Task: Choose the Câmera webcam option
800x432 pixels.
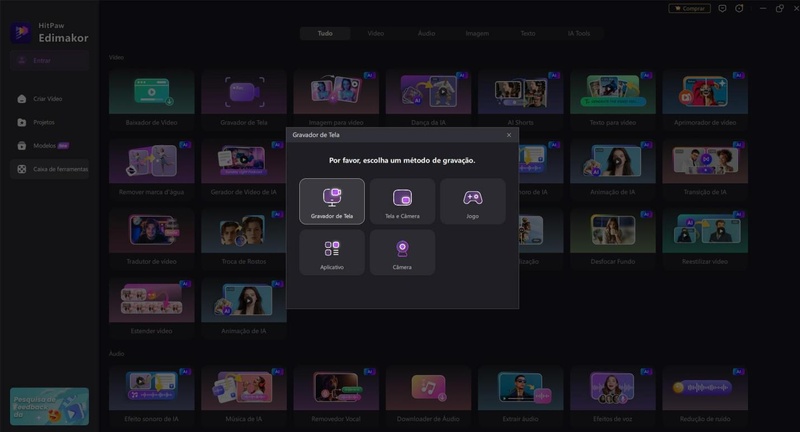Action: pos(402,252)
